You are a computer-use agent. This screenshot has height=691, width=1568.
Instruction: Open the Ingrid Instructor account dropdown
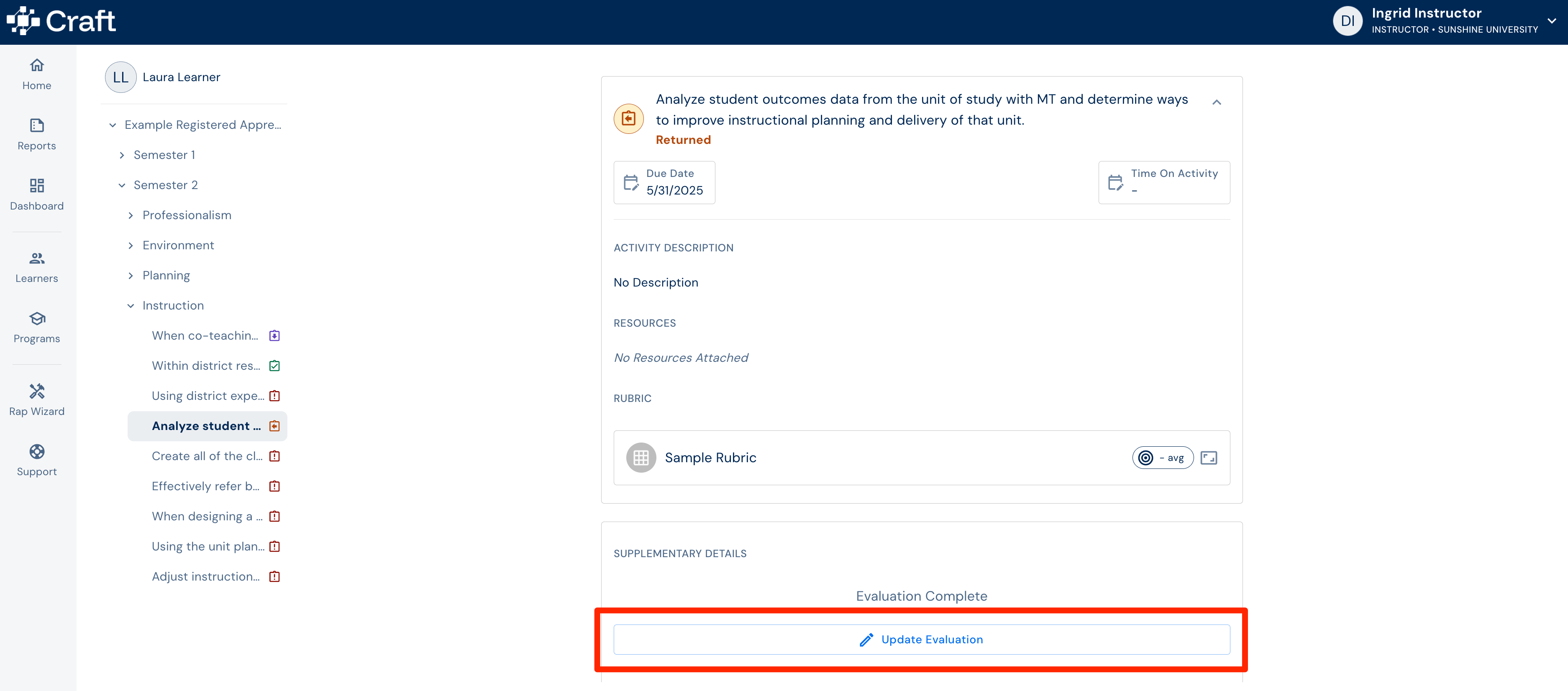(1552, 21)
